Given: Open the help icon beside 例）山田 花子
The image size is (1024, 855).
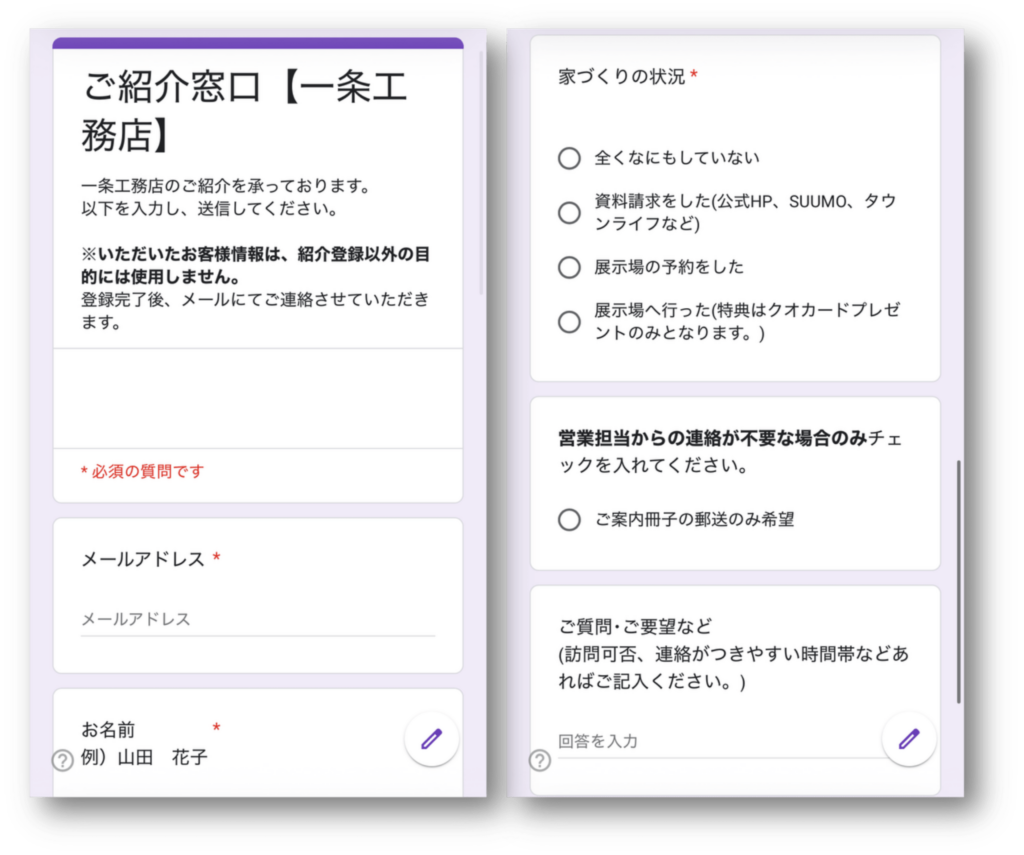Looking at the screenshot, I should tap(62, 761).
